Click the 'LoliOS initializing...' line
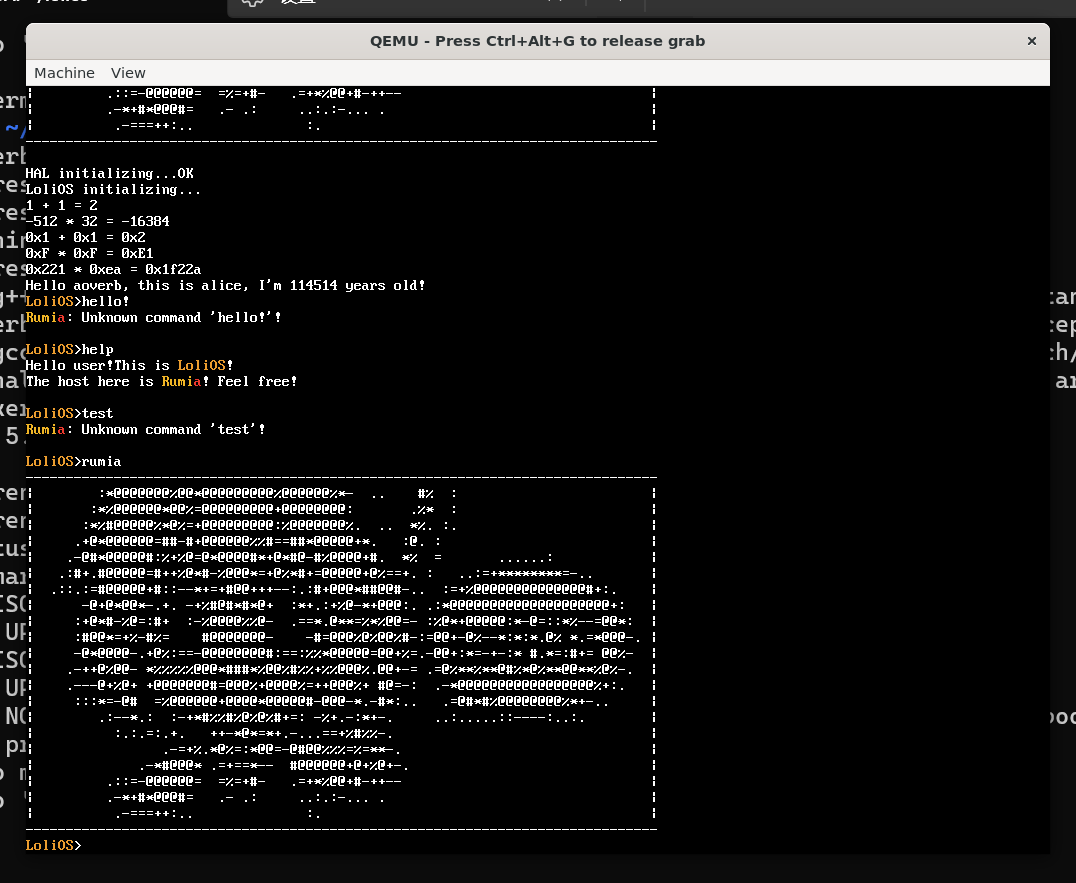The height and width of the screenshot is (883, 1076). click(x=113, y=190)
